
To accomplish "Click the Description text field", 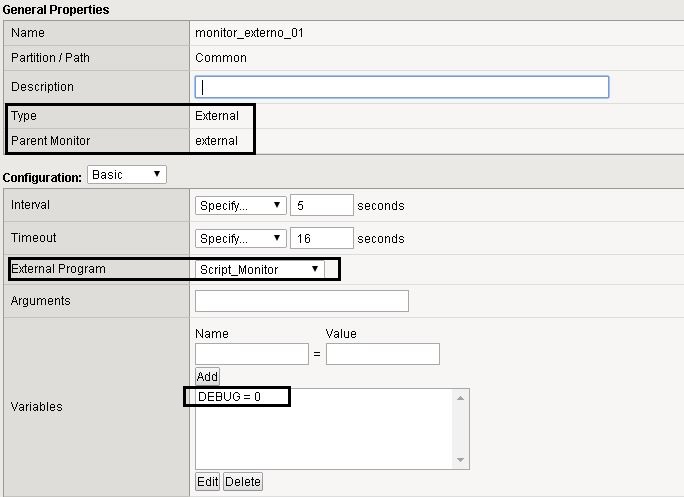I will pyautogui.click(x=402, y=87).
